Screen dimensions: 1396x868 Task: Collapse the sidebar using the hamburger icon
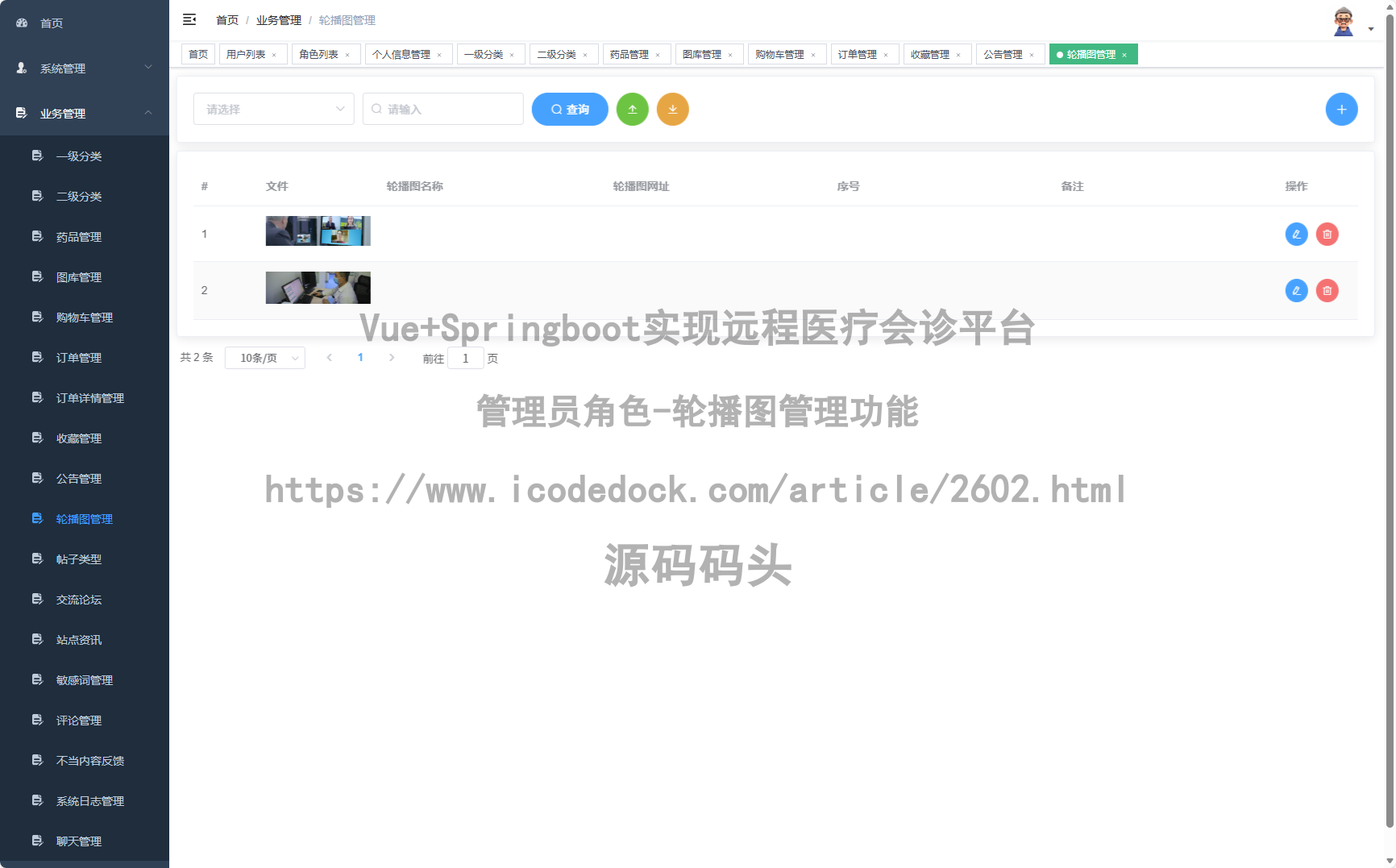click(x=190, y=19)
